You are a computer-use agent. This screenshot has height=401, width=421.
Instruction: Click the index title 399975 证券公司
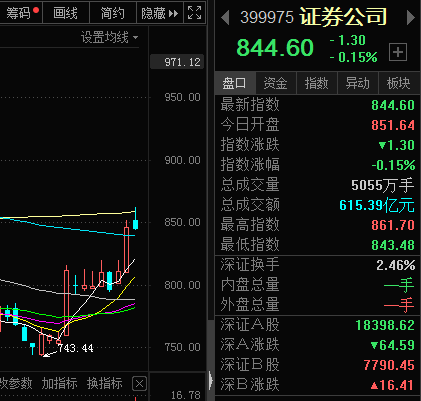tap(314, 17)
